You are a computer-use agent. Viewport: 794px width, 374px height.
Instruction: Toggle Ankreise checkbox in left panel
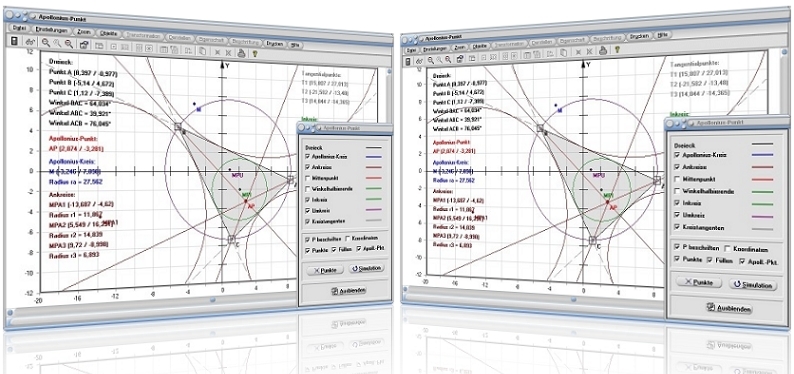pos(307,167)
